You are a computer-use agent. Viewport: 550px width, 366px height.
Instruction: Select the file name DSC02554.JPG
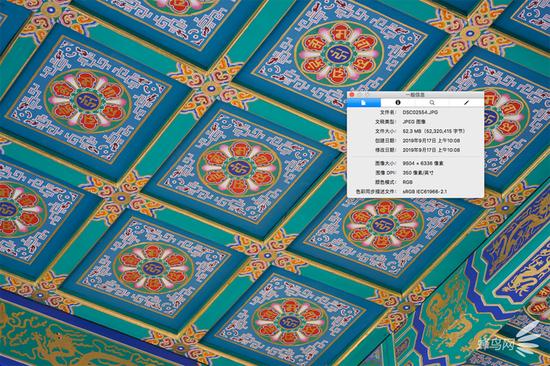pyautogui.click(x=420, y=112)
